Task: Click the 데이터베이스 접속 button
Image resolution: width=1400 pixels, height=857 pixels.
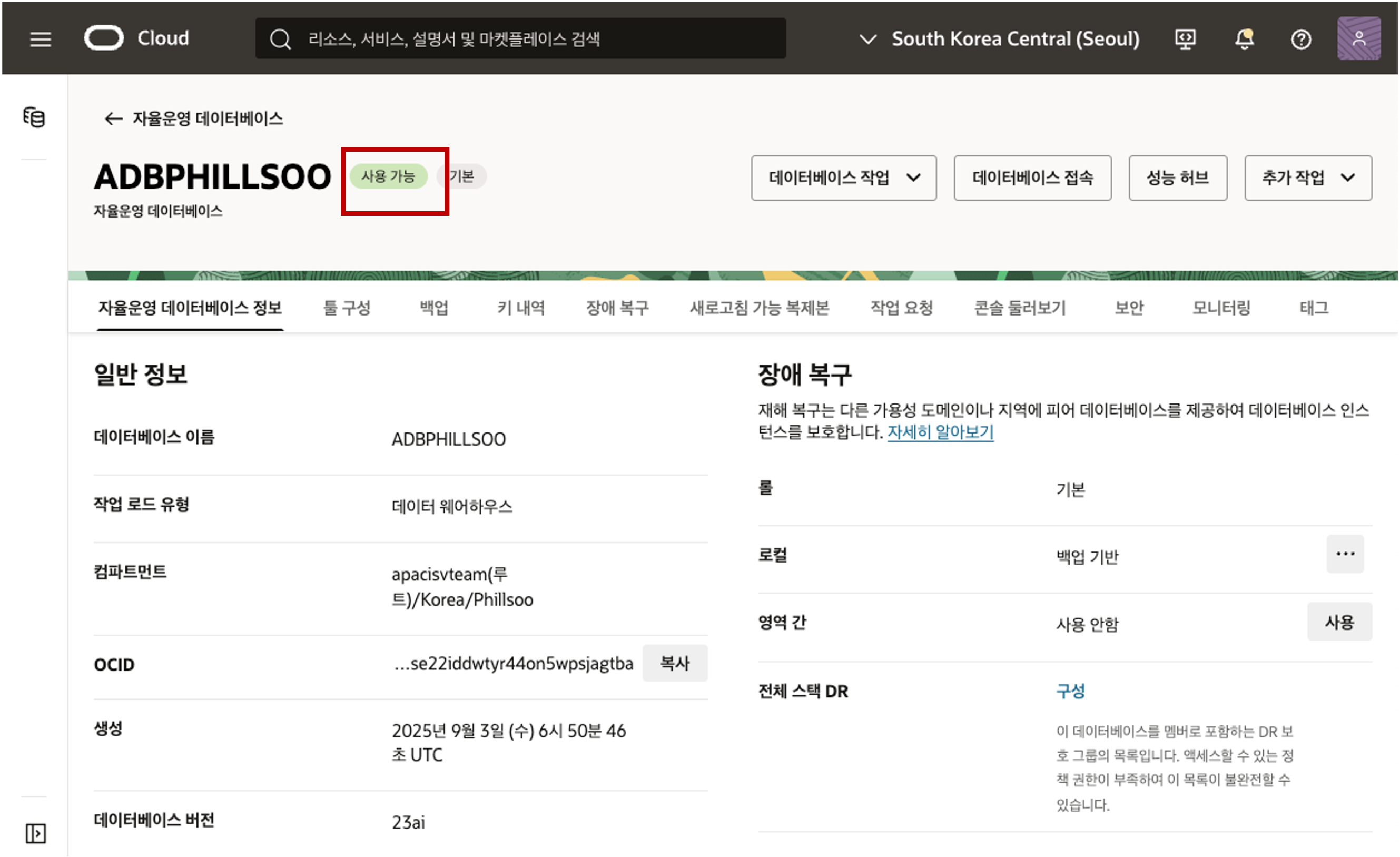Action: click(x=1032, y=178)
